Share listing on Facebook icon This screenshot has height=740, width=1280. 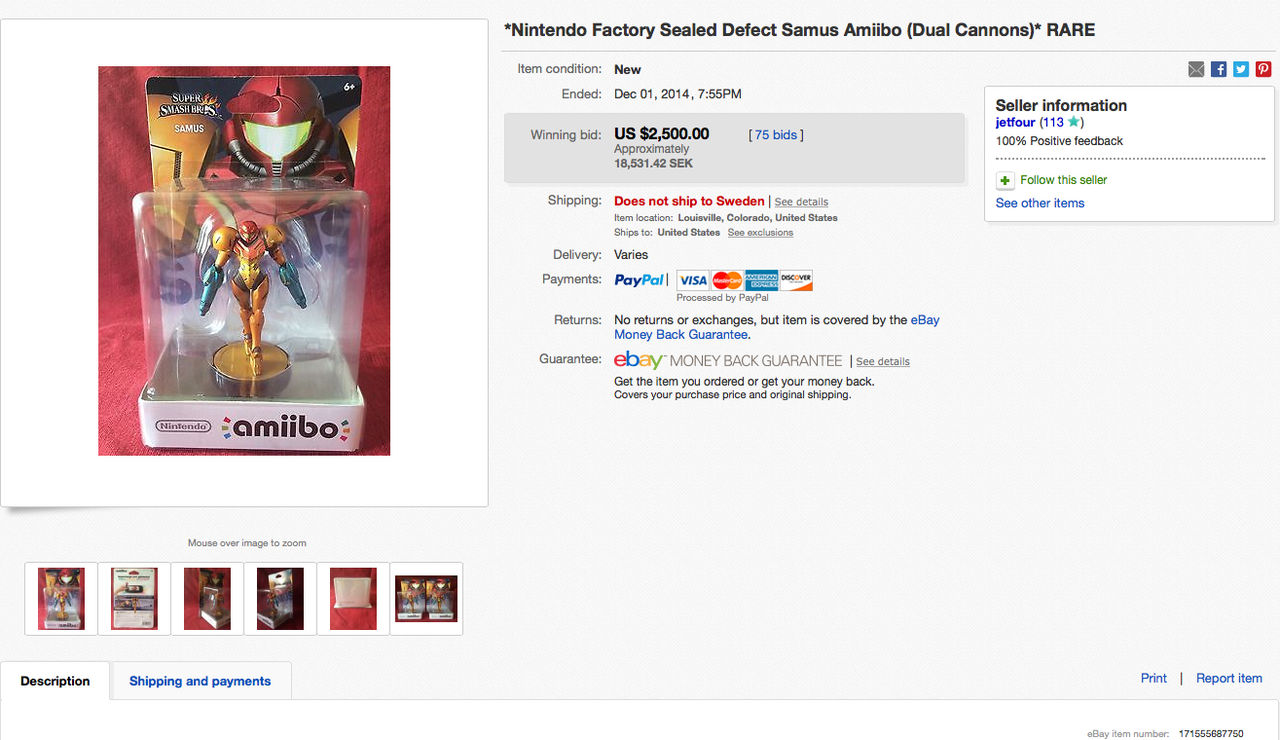(1218, 69)
